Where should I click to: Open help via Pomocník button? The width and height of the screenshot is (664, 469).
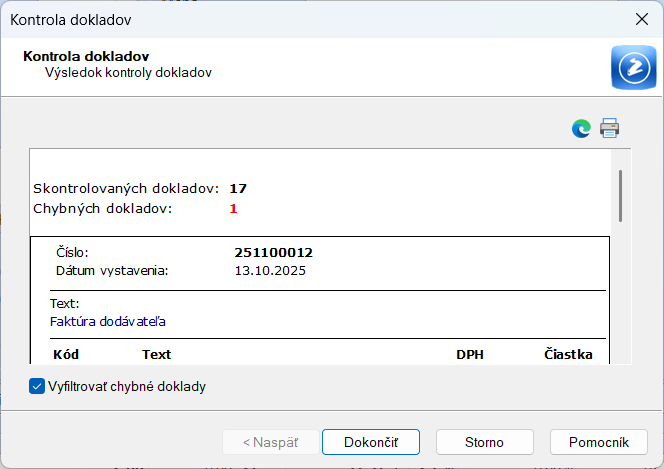pyautogui.click(x=598, y=442)
